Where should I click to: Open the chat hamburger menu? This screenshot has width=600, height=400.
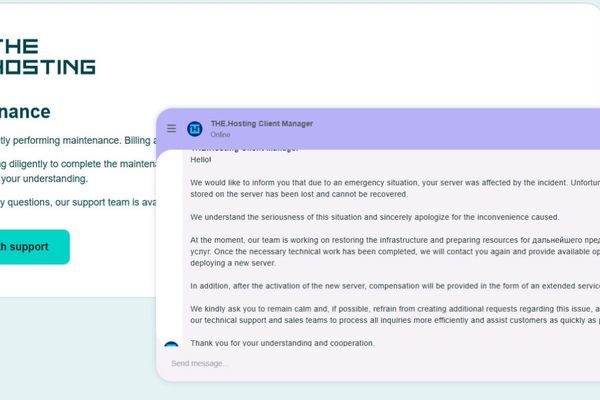171,129
